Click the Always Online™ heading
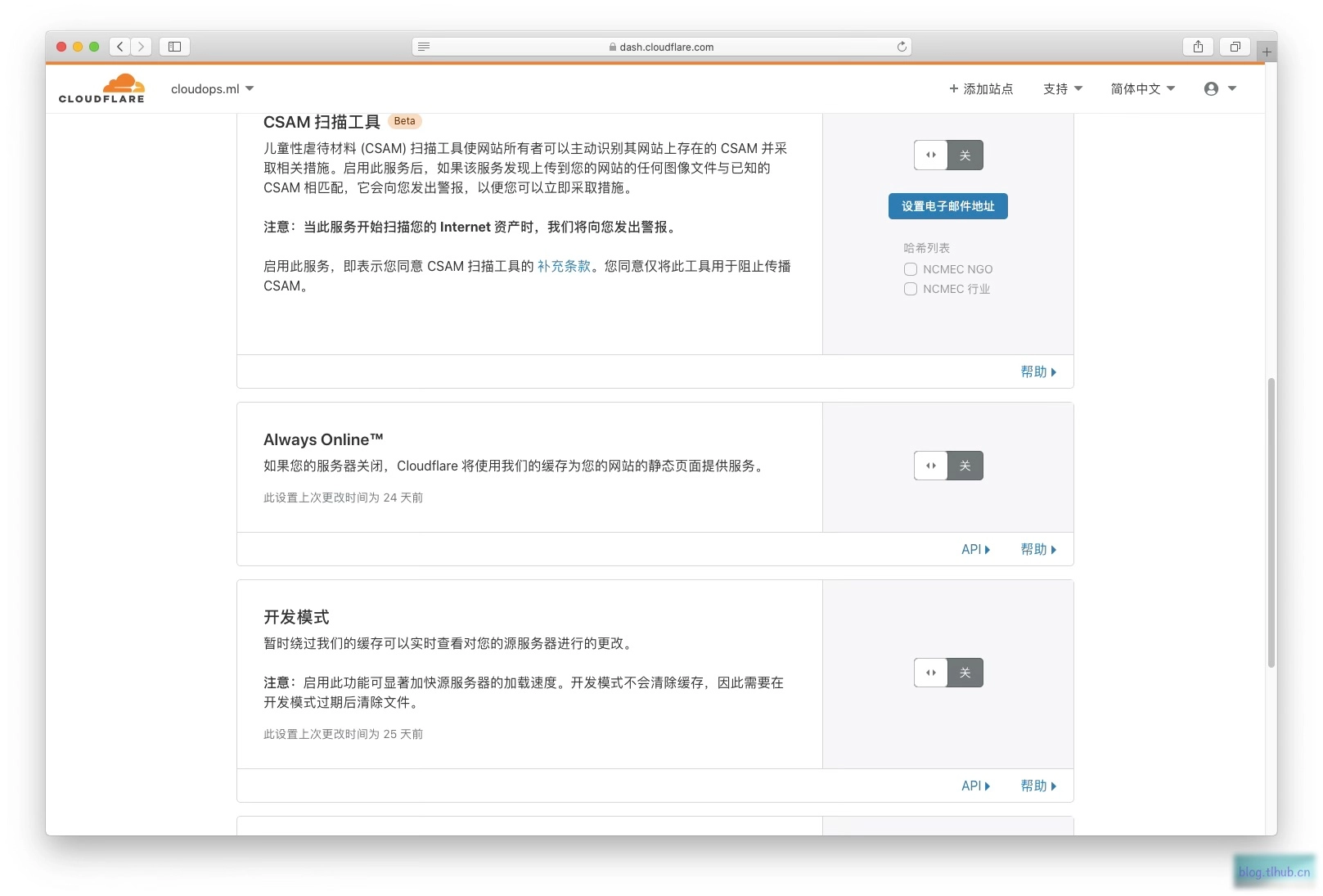Viewport: 1323px width, 896px height. 323,439
